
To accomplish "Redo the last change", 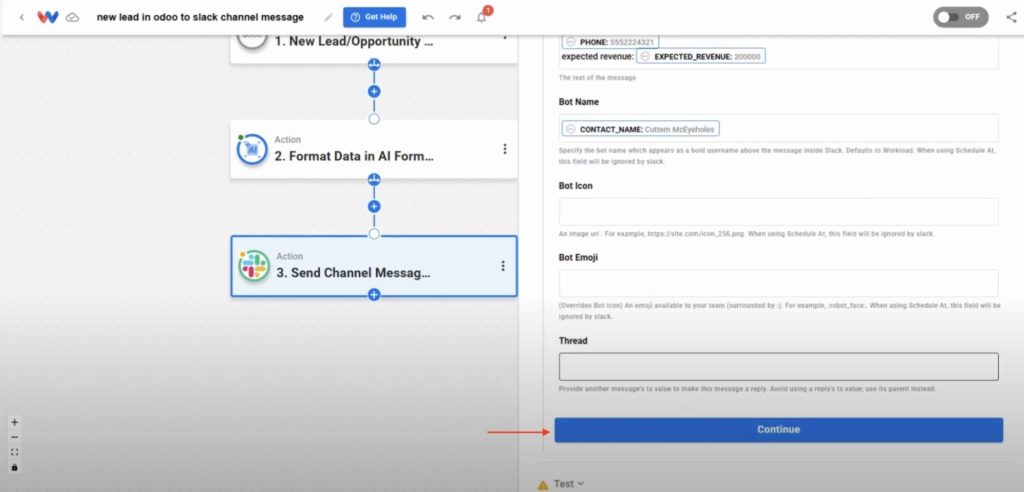I will [455, 18].
